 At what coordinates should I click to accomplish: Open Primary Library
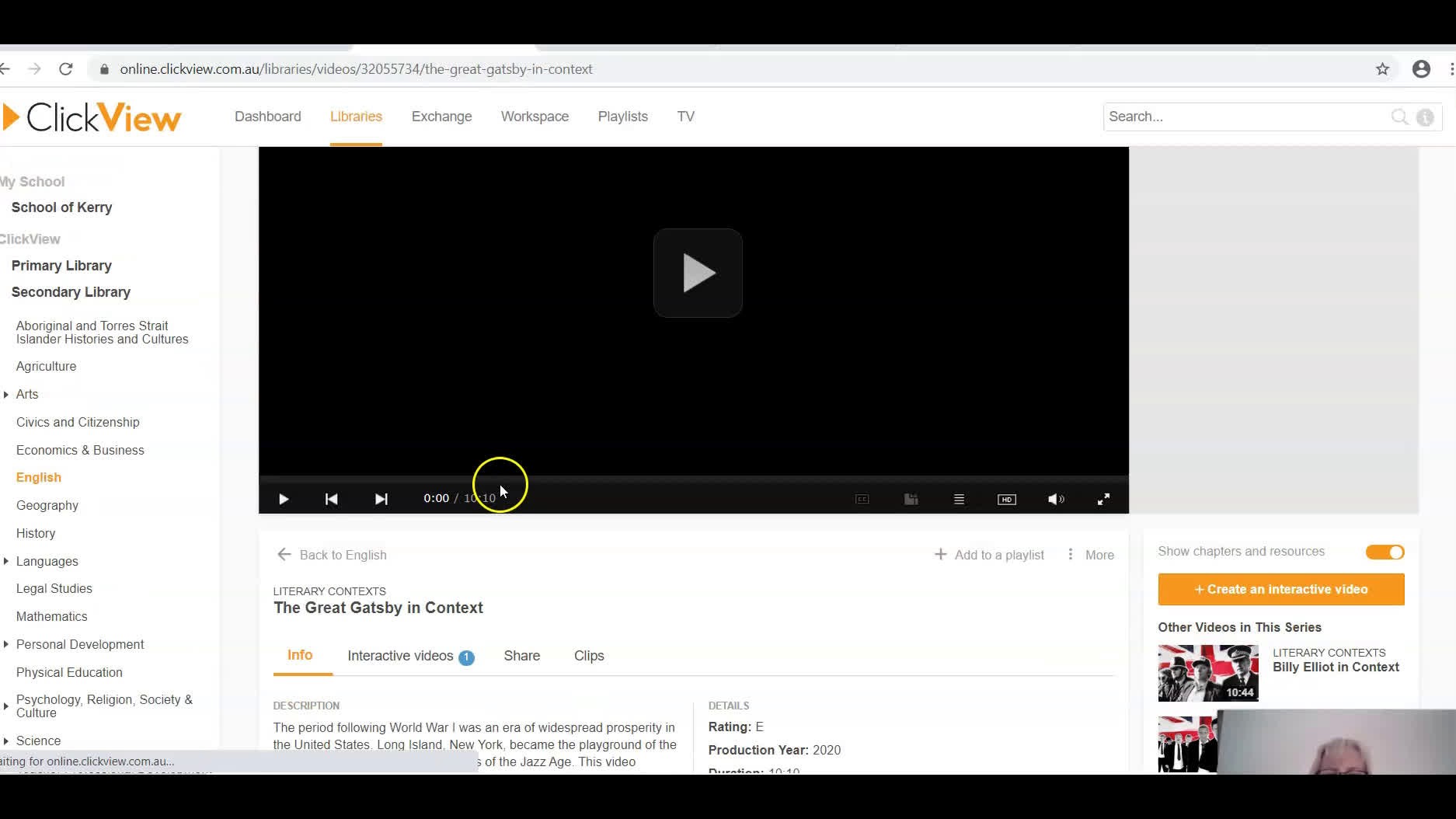tap(61, 266)
